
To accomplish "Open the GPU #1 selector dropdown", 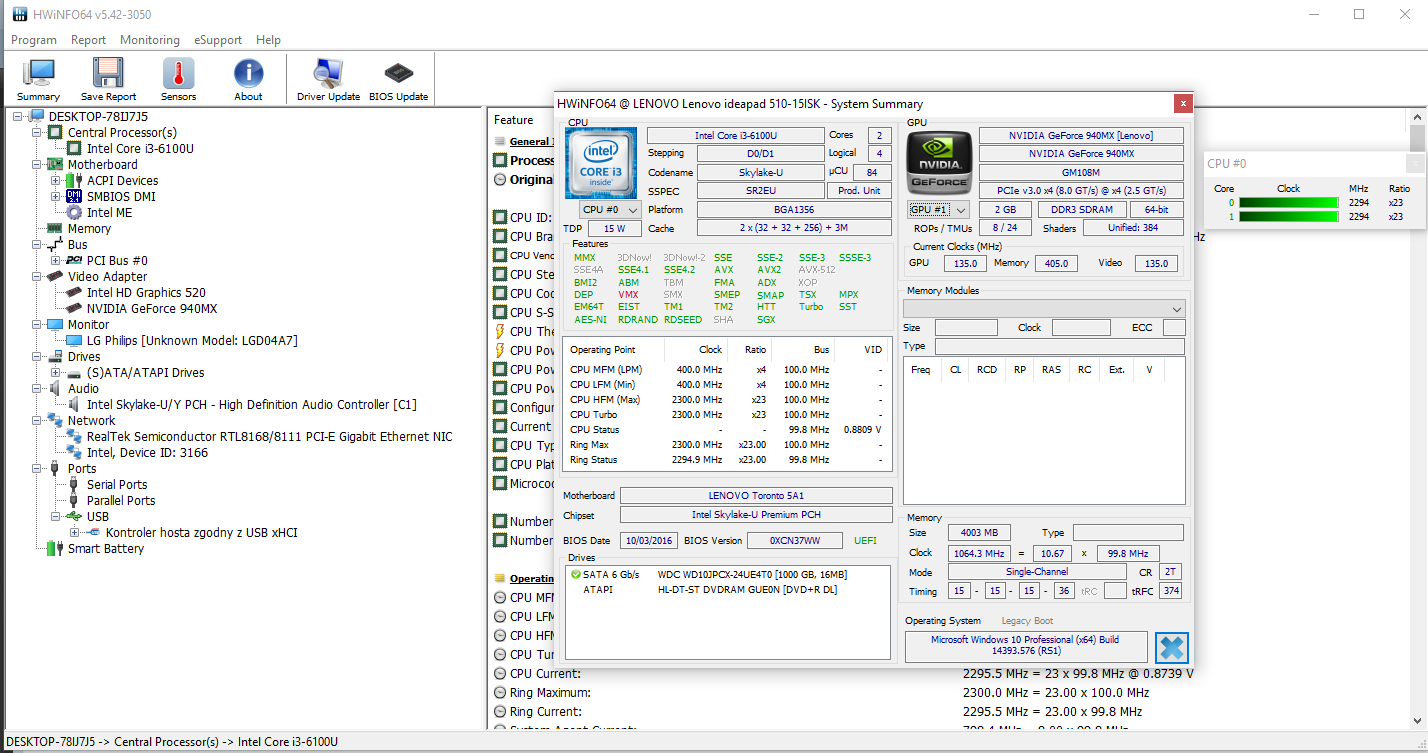I will [939, 210].
